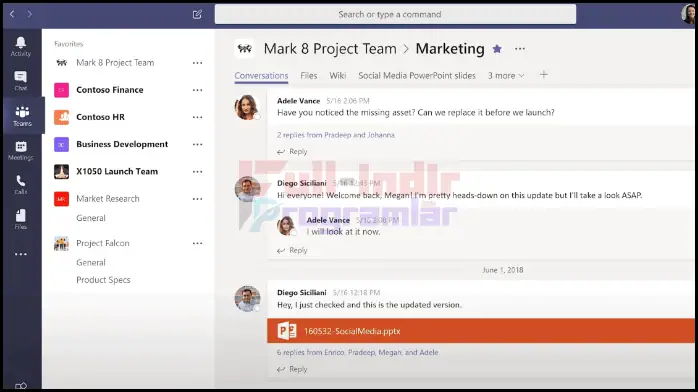This screenshot has height=392, width=698.
Task: Open General channel under Project Falcon
Action: coord(91,263)
